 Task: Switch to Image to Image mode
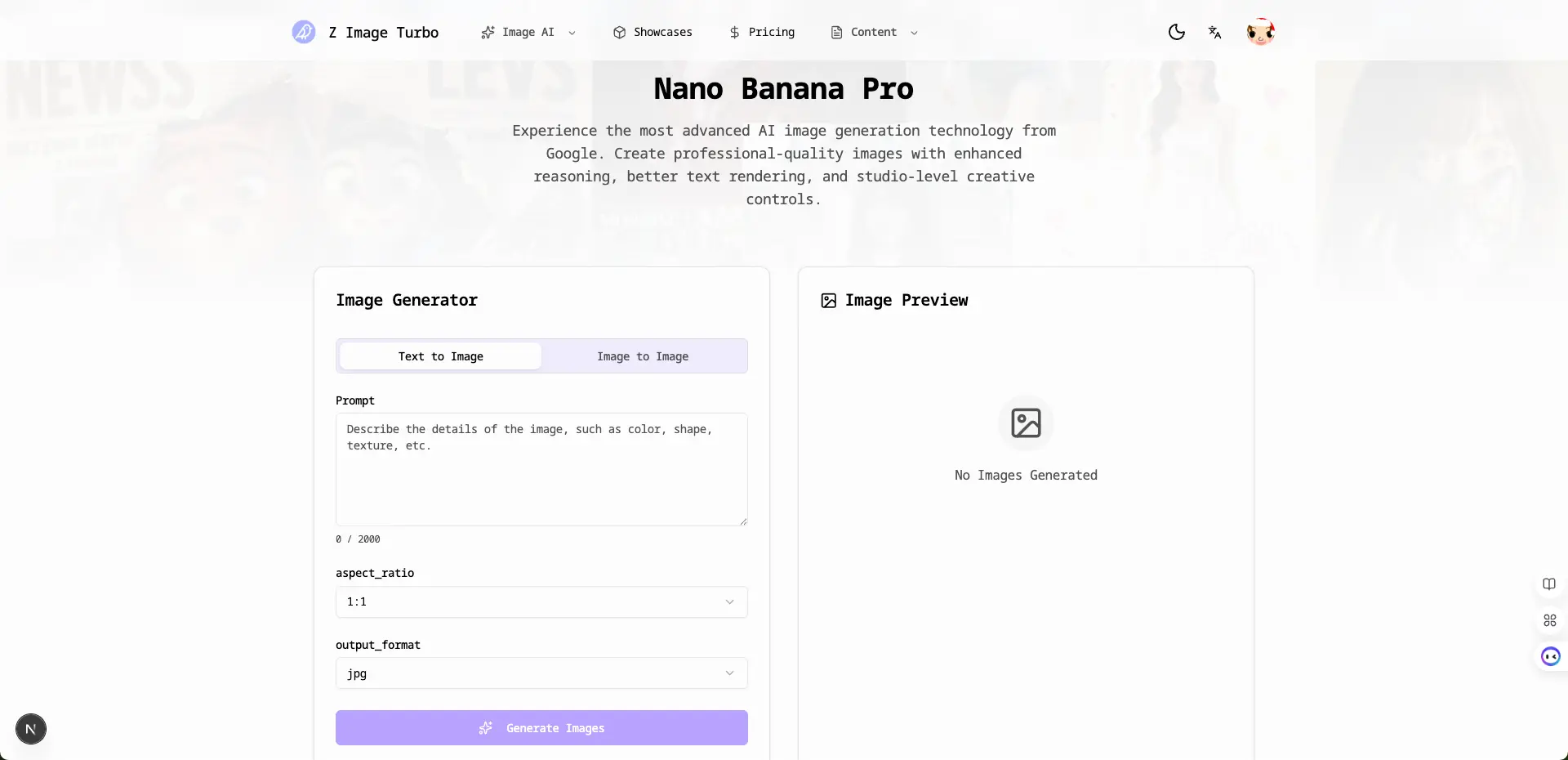(643, 356)
